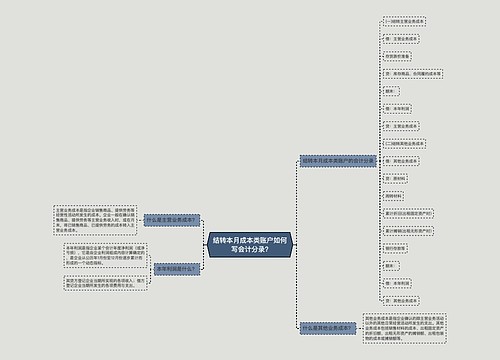The width and height of the screenshot is (500, 360).
Task: Click the 本年利润 definition paragraph box
Action: [x=105, y=255]
